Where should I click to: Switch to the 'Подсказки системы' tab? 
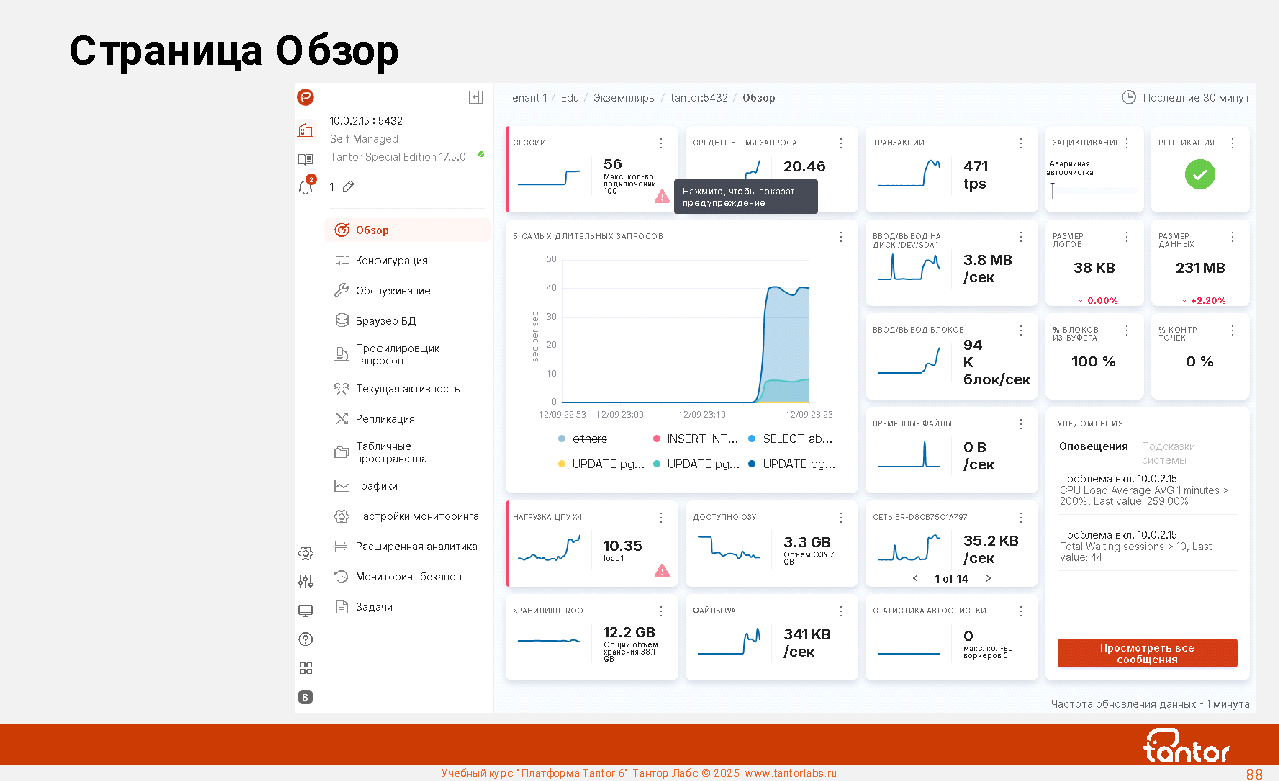(1167, 453)
